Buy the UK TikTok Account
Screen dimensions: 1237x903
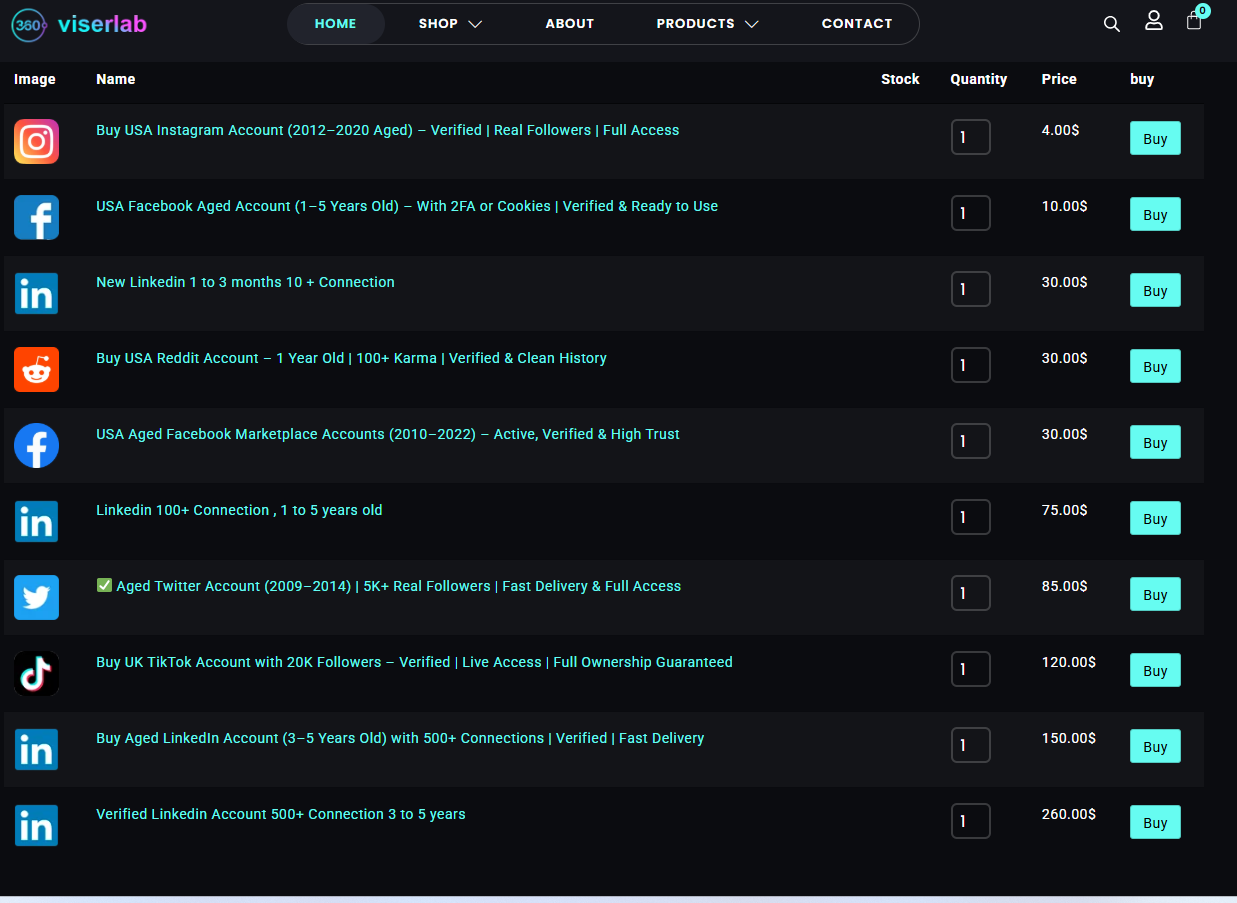1155,671
